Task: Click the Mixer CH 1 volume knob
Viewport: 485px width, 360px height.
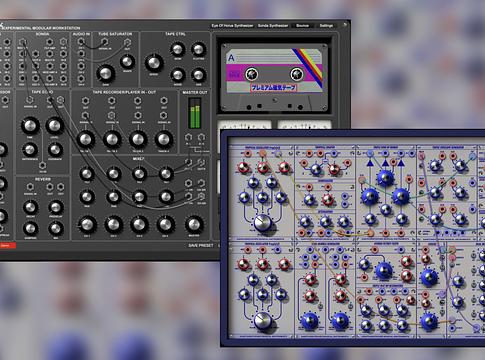Action: tap(87, 225)
